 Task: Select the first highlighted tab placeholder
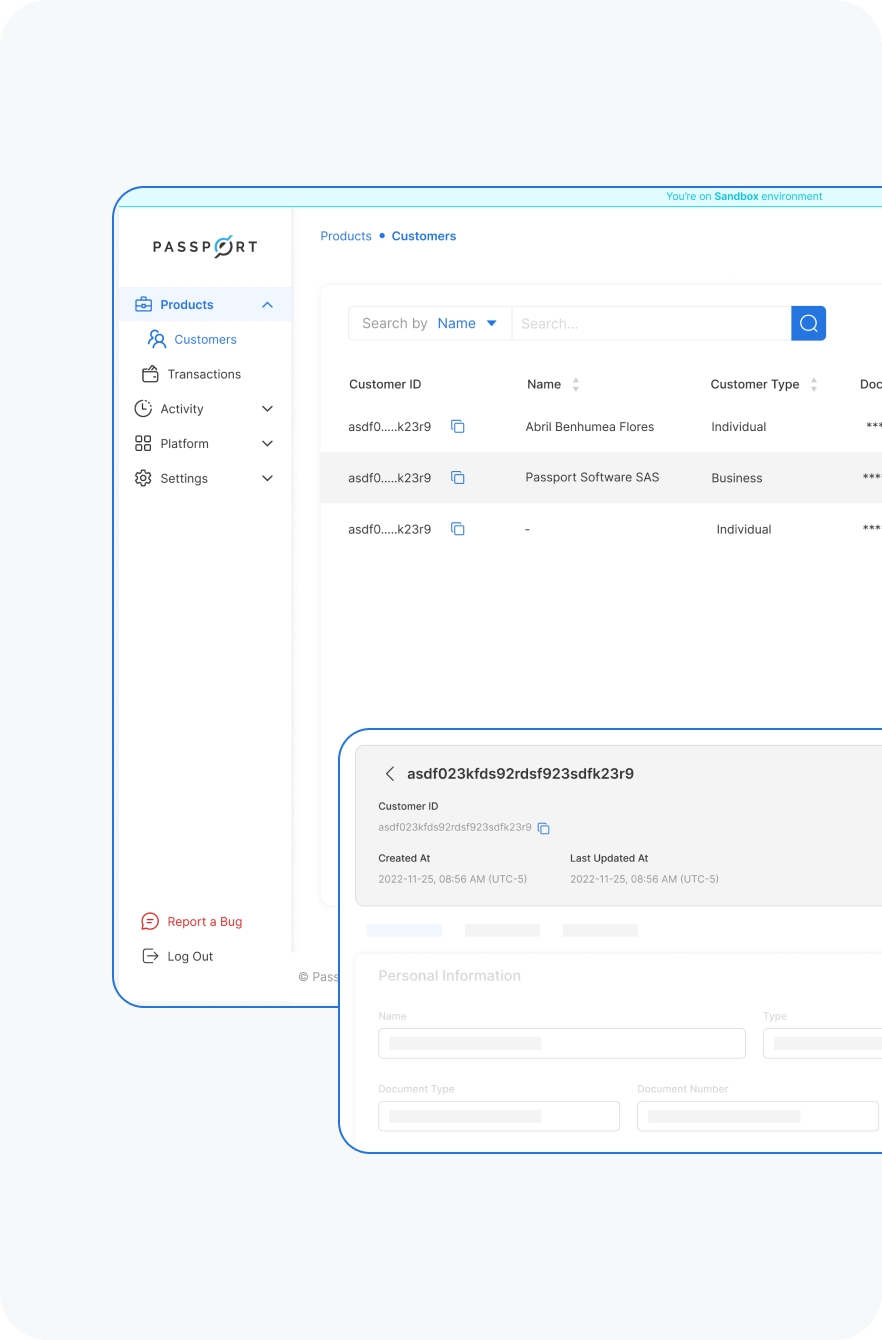coord(404,930)
